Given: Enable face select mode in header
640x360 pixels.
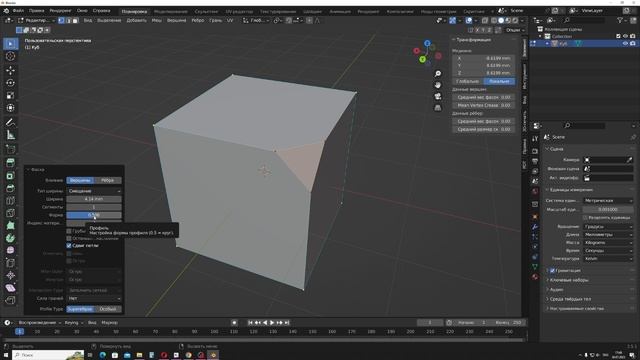Looking at the screenshot, I should click(x=75, y=20).
